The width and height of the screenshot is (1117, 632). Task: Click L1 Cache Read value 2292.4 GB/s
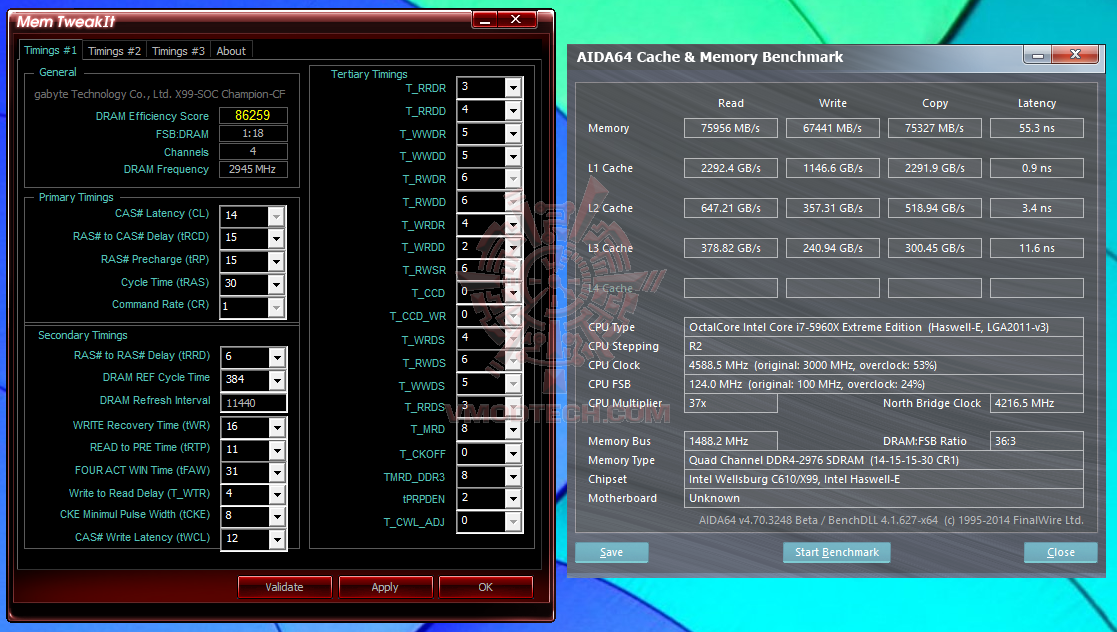point(730,168)
